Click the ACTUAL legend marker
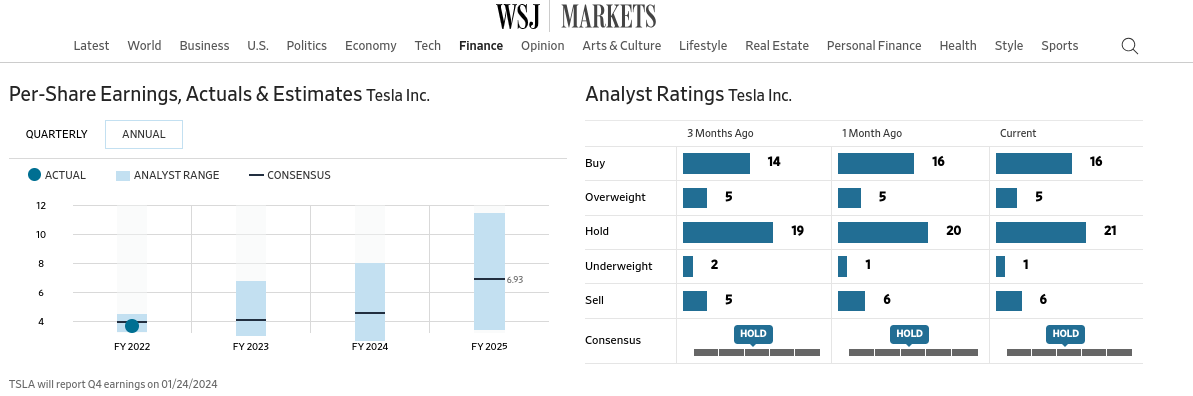Image resolution: width=1193 pixels, height=396 pixels. click(33, 175)
